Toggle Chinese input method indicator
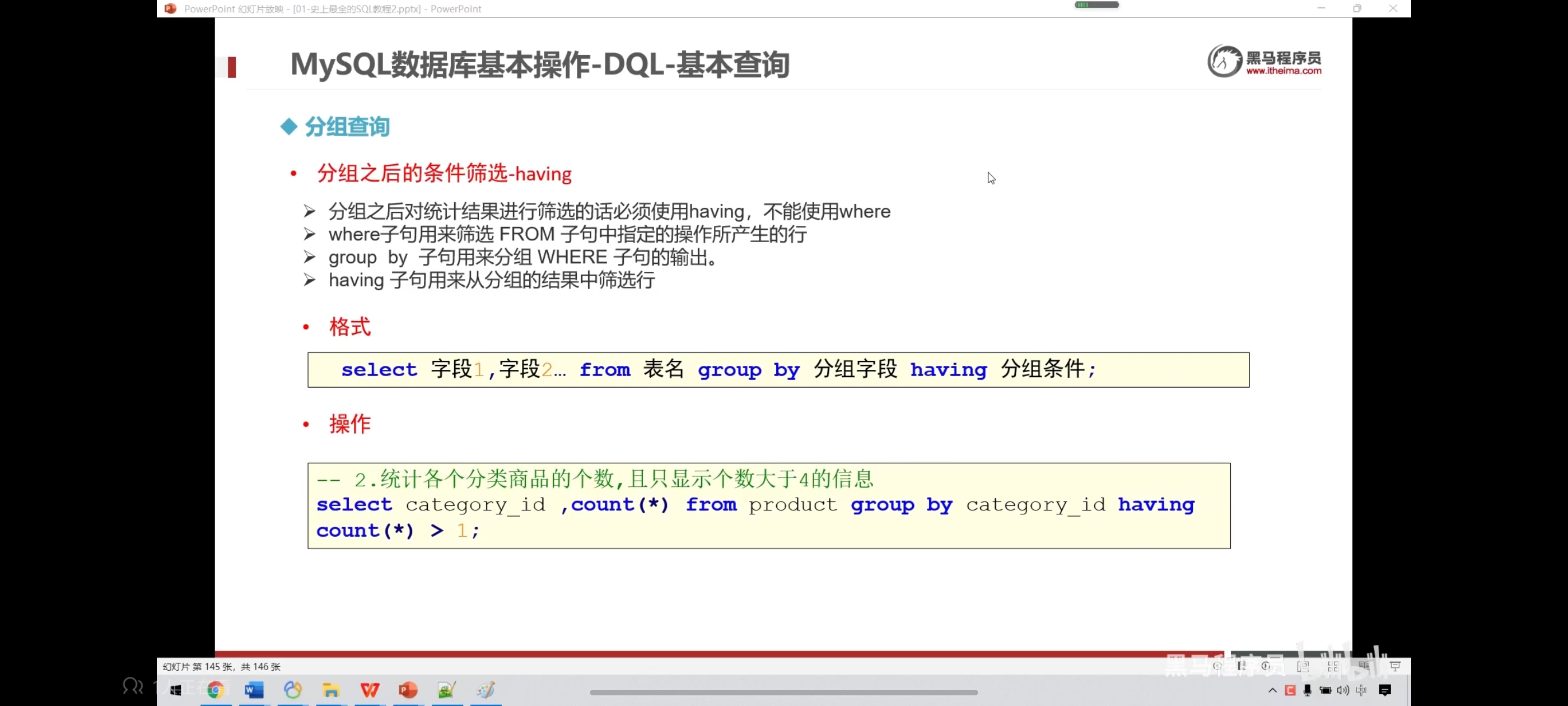1568x706 pixels. [1361, 690]
